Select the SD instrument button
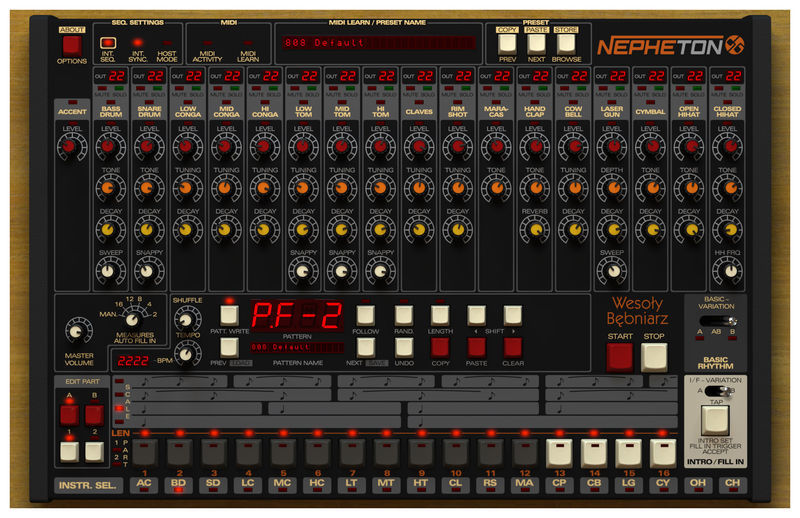The width and height of the screenshot is (800, 518). tap(213, 485)
